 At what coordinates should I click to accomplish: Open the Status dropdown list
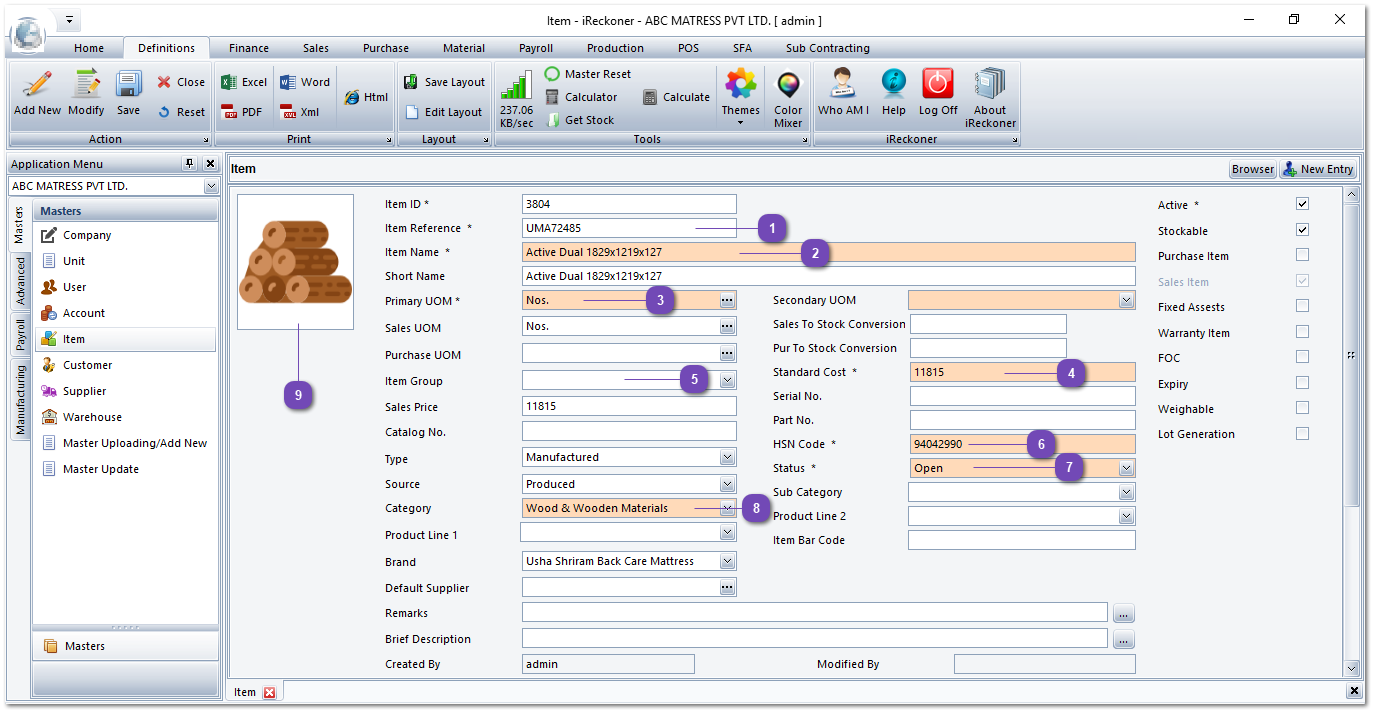pos(1126,468)
